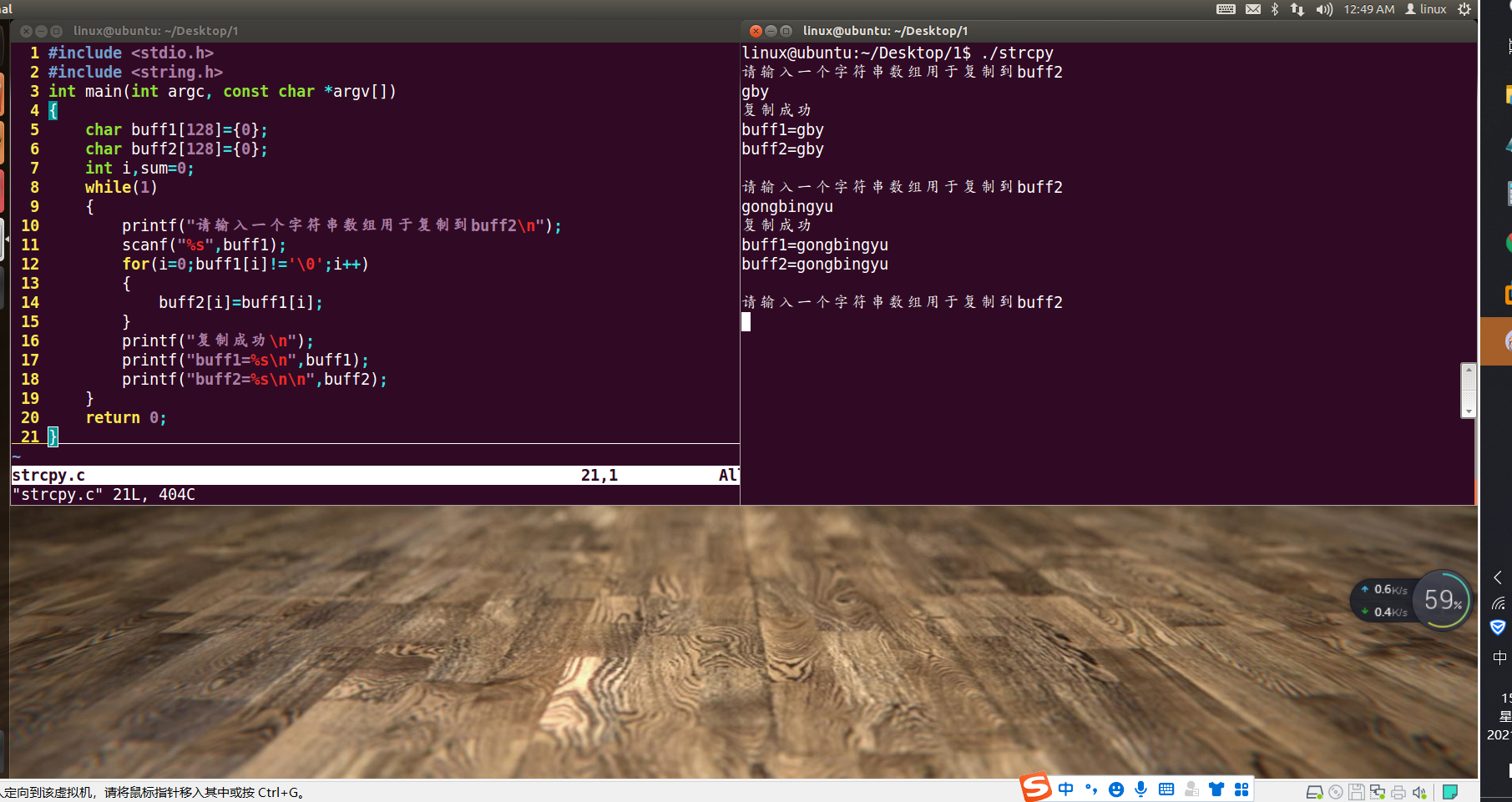
Task: Click 'char buff1[128]={0};' on line 5
Action: pyautogui.click(x=176, y=129)
